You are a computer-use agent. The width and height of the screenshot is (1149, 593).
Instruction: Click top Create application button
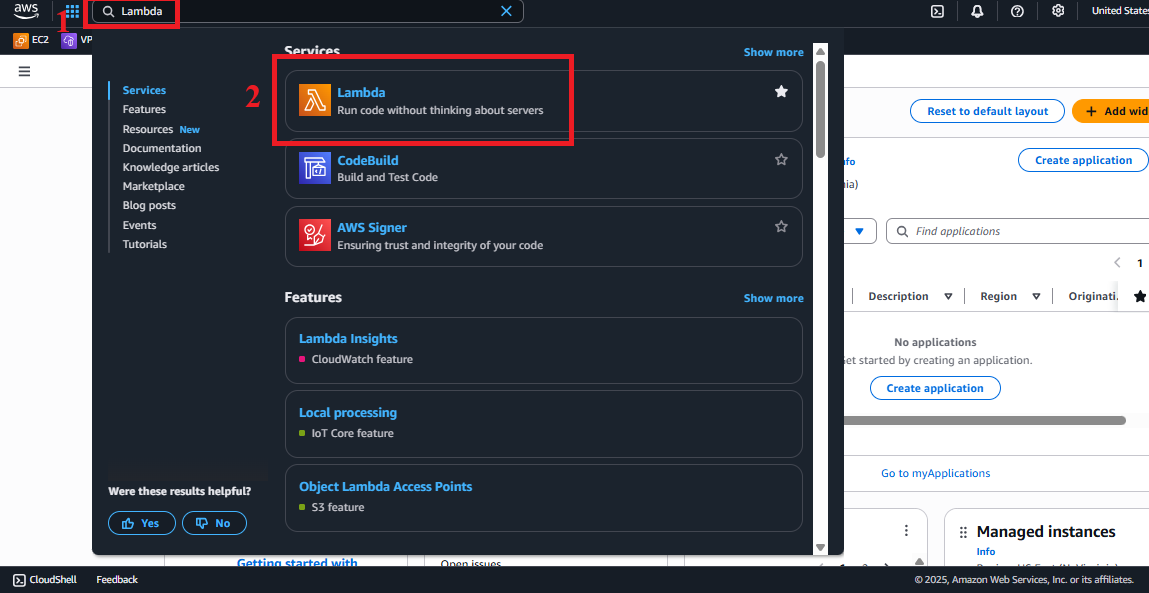pyautogui.click(x=1083, y=160)
